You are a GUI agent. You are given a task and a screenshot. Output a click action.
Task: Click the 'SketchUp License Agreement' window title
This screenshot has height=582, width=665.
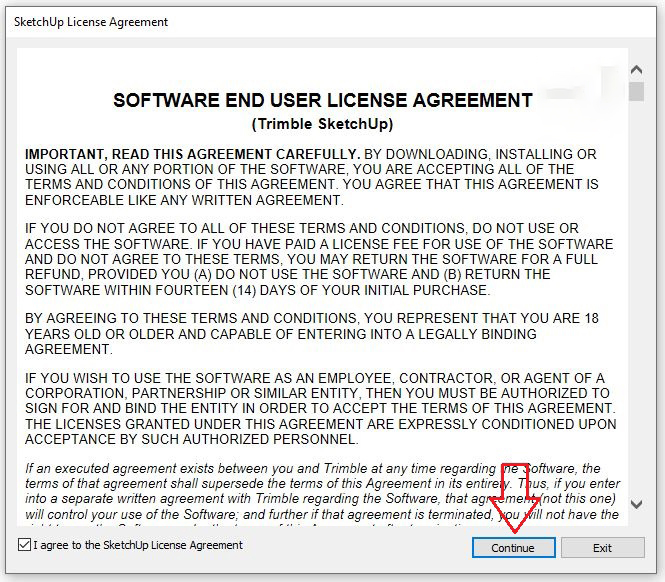[x=91, y=22]
